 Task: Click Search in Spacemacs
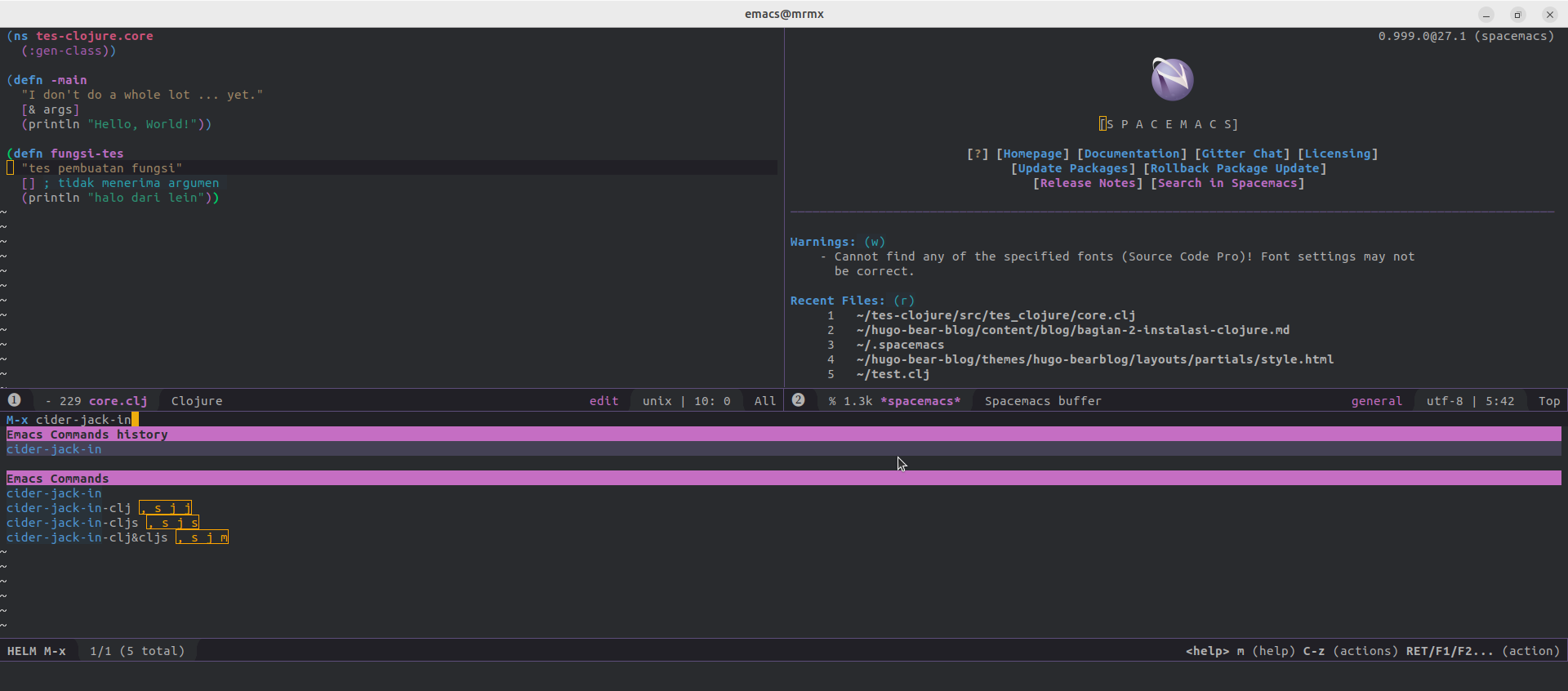(1227, 183)
